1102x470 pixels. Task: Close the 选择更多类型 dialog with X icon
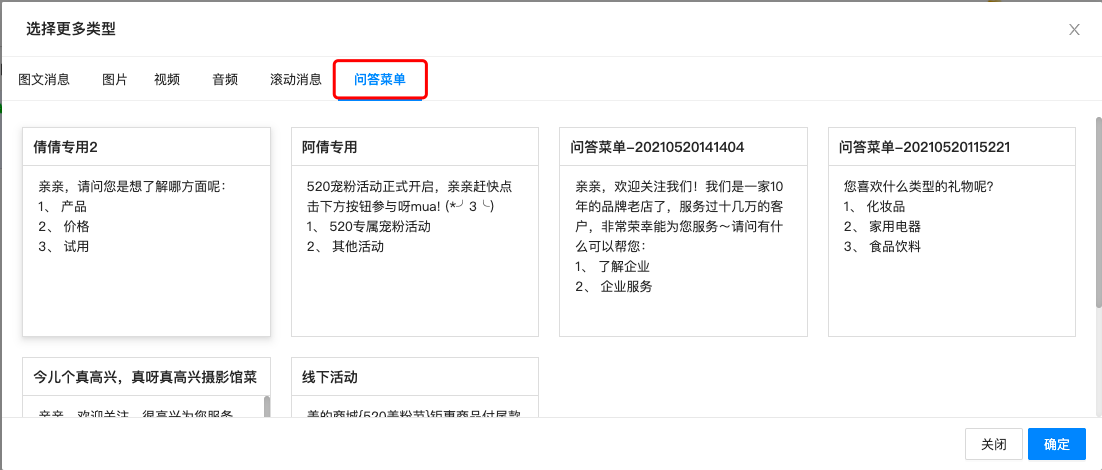click(x=1074, y=30)
